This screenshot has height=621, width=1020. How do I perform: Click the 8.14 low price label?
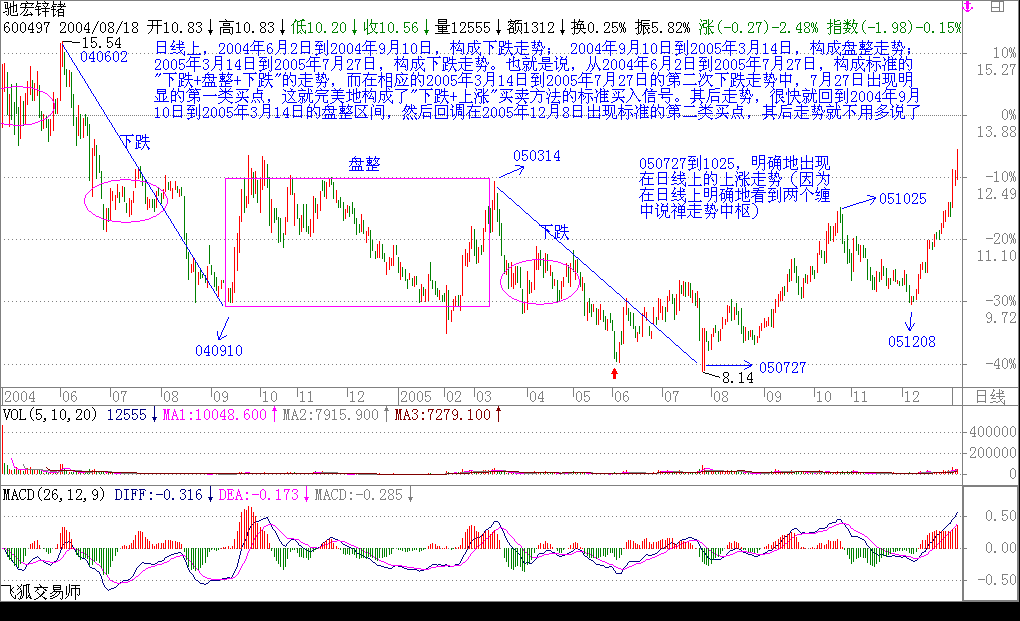click(x=736, y=377)
